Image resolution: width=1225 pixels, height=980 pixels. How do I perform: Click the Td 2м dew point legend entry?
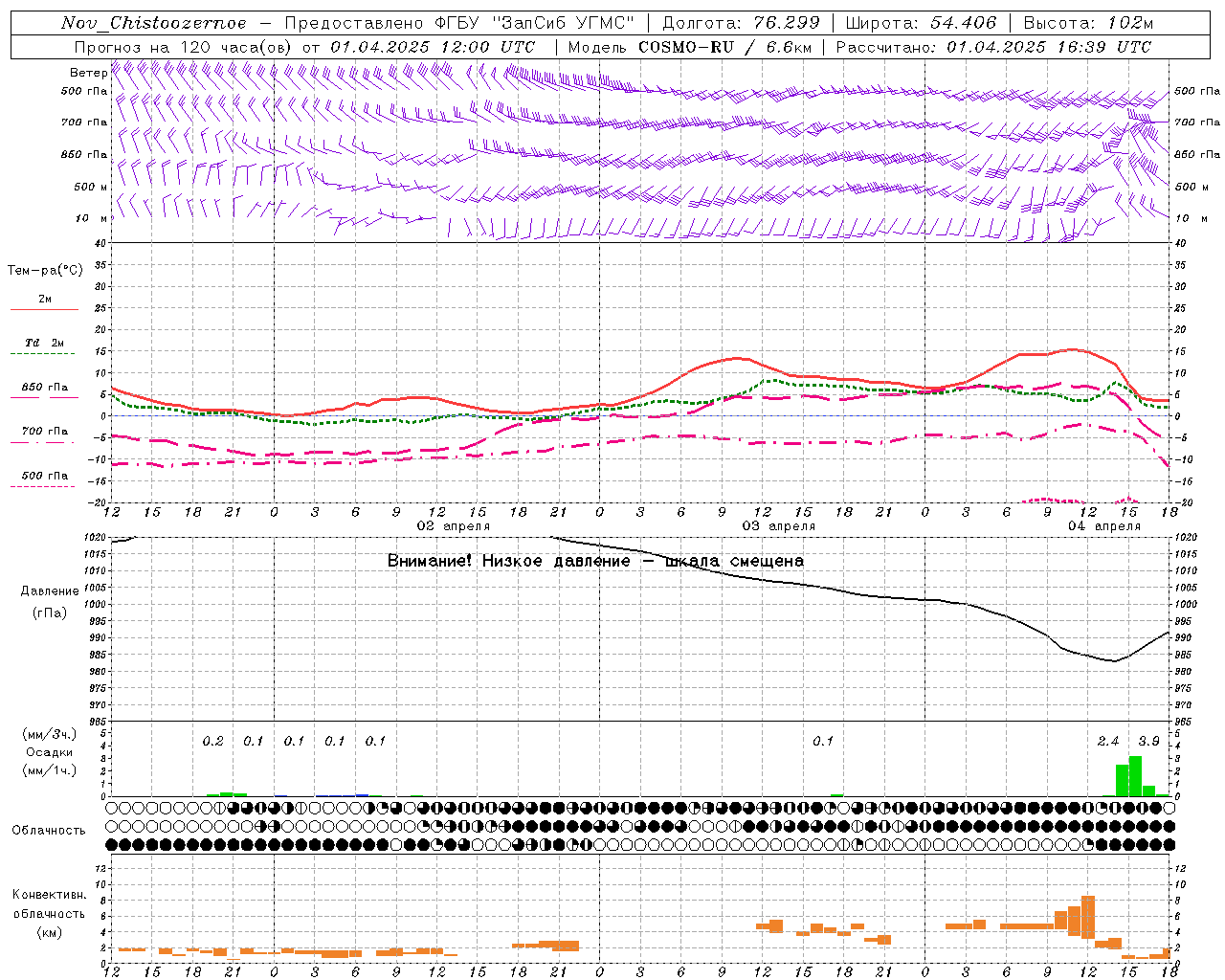pos(44,343)
